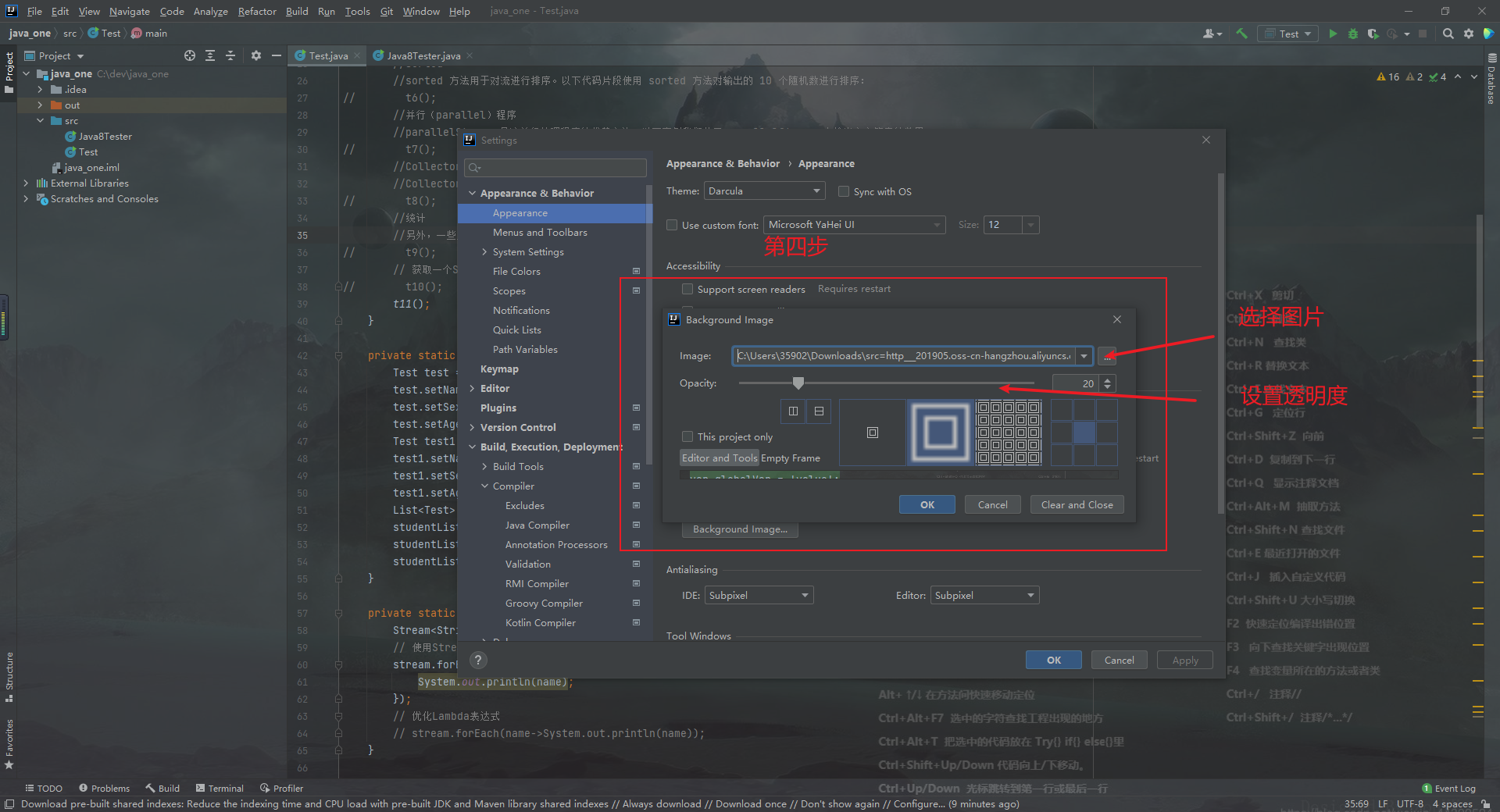Choose the scaled fill mode thumbnail
Screen dimensions: 1500x812
pyautogui.click(x=940, y=433)
